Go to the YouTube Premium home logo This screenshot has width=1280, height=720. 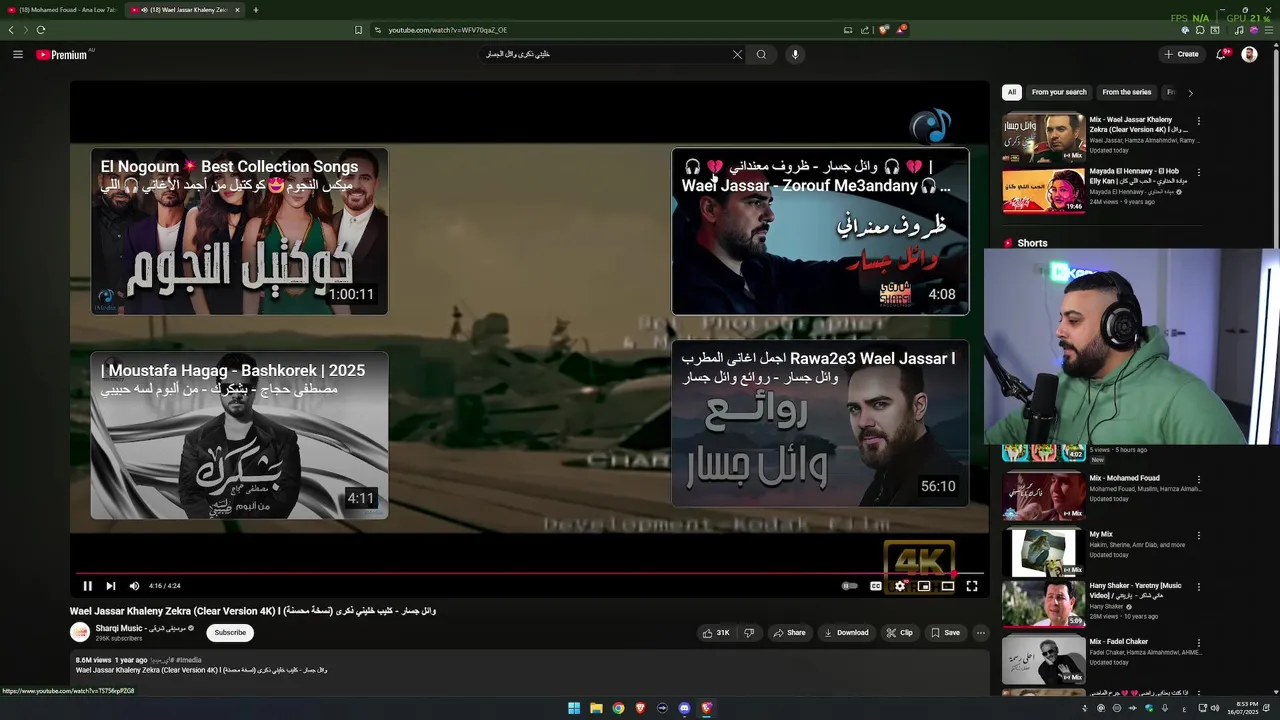coord(63,54)
